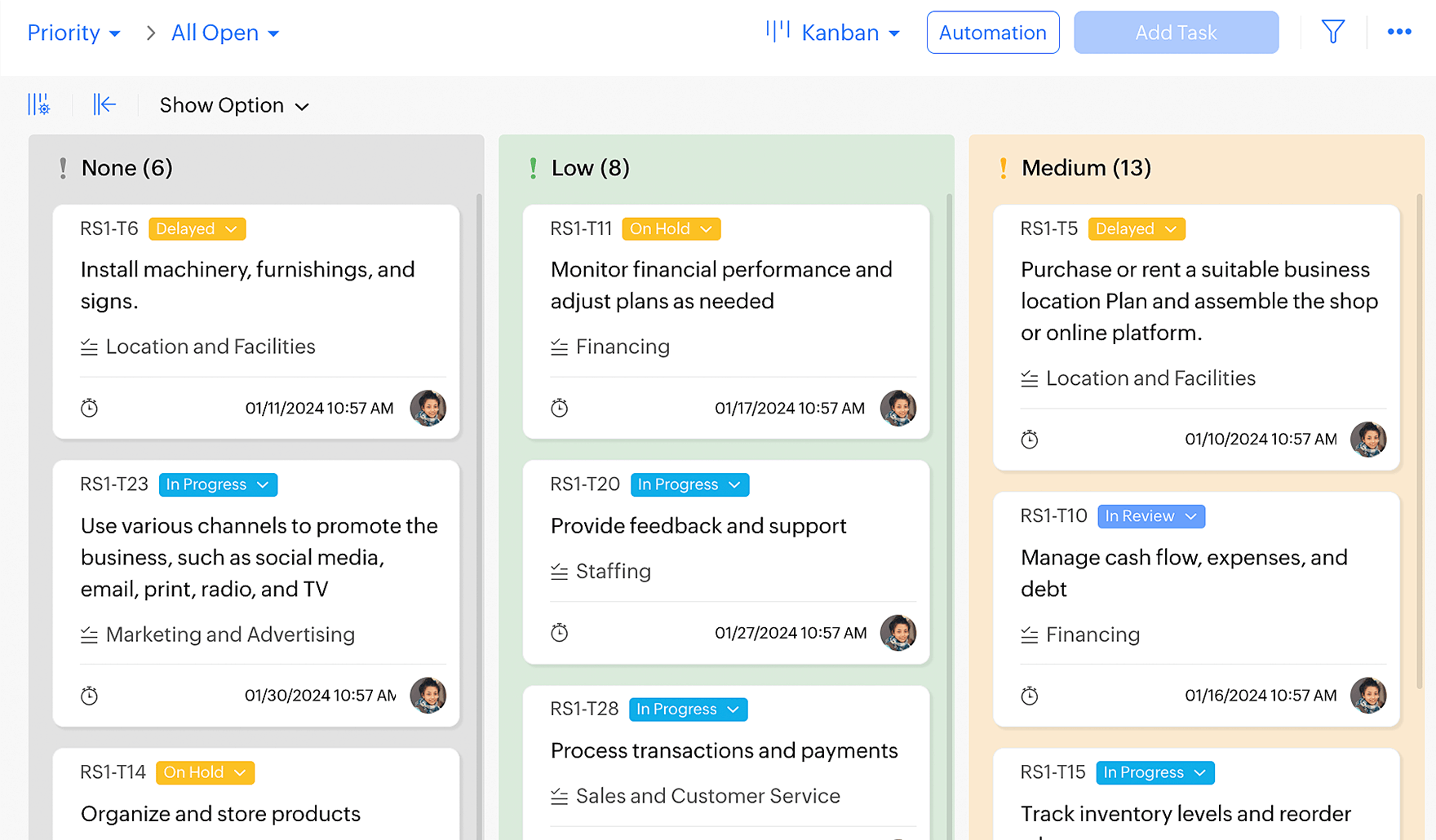1436x840 pixels.
Task: Click the None column scrollbar
Action: (479, 489)
